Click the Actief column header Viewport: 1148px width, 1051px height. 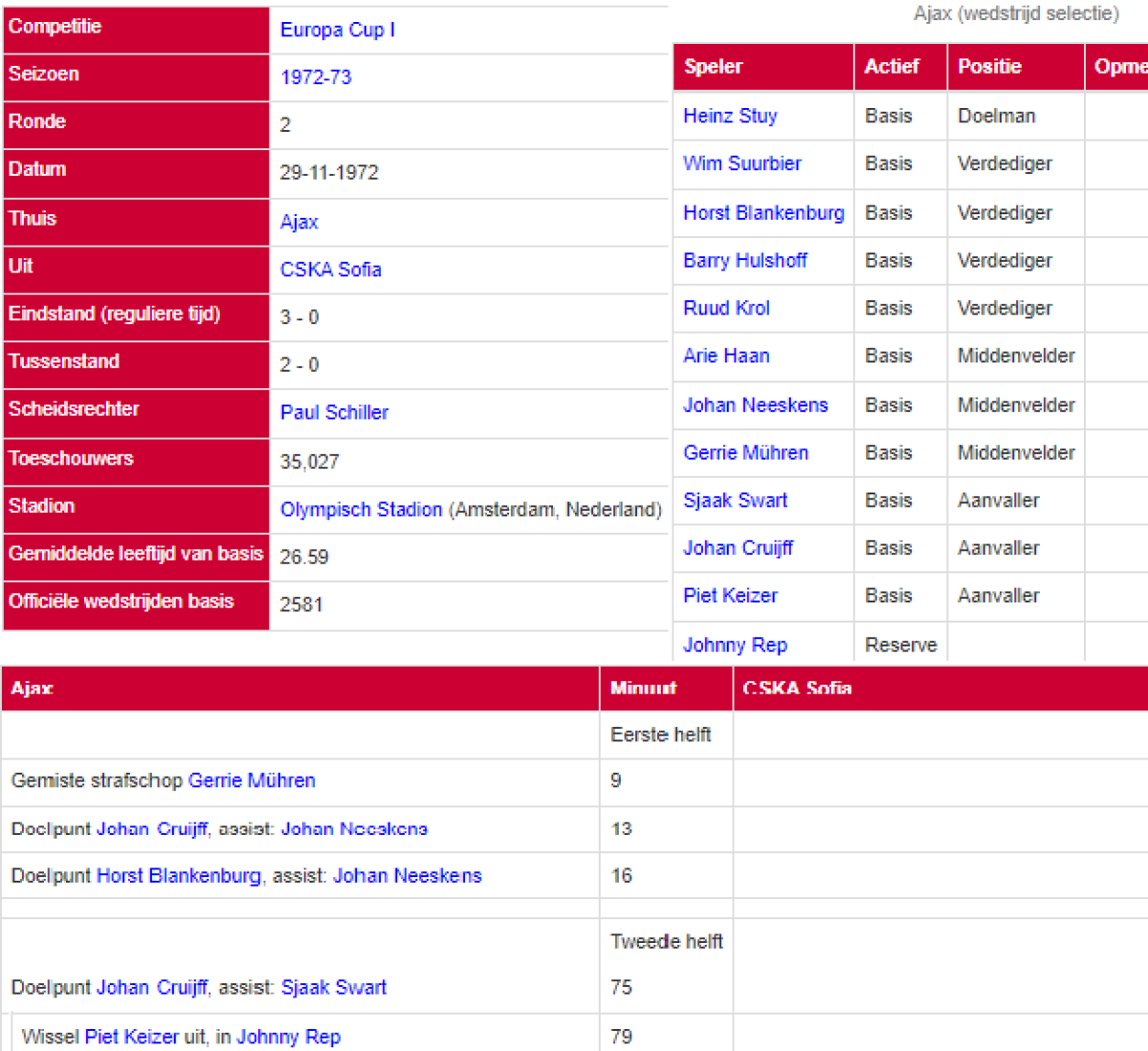click(x=891, y=67)
